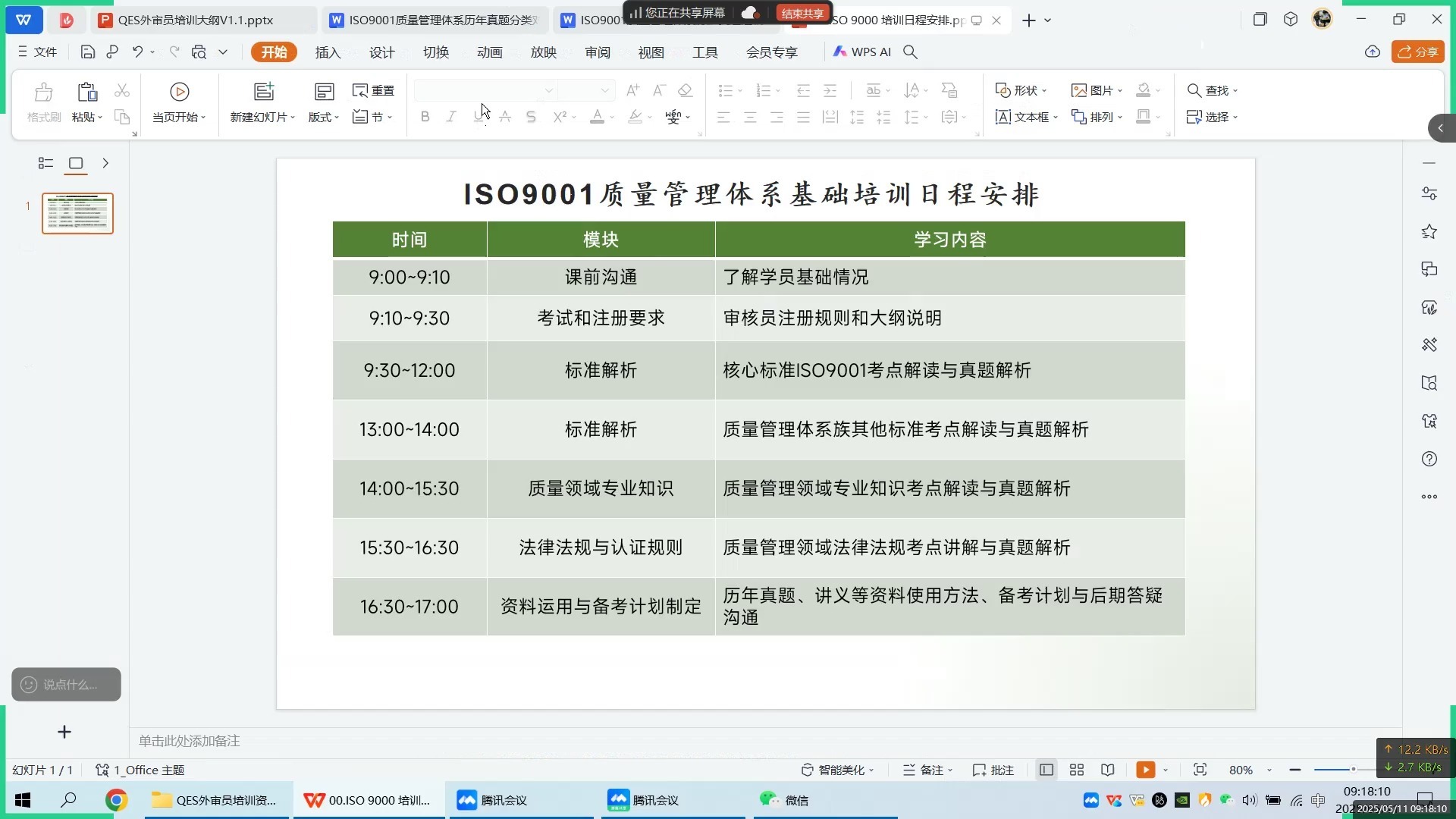Click the End Sharing button
The width and height of the screenshot is (1456, 819).
tap(802, 13)
